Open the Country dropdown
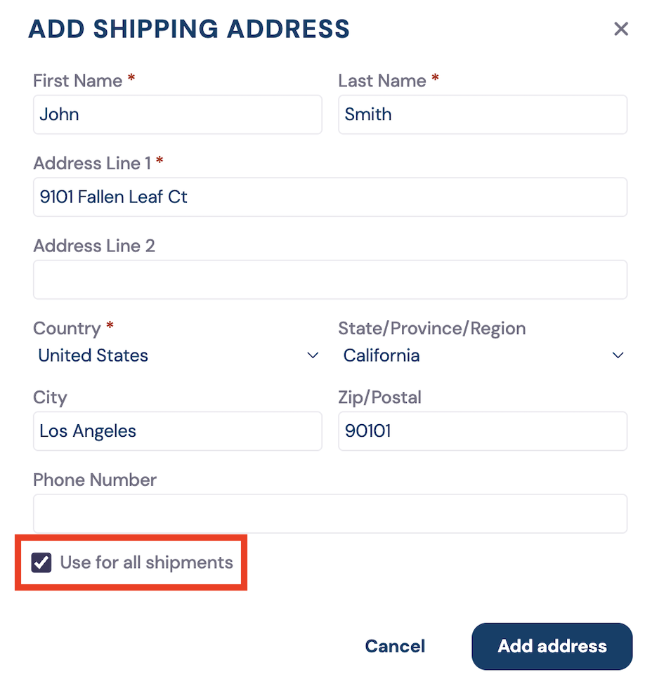This screenshot has height=691, width=658. (177, 355)
